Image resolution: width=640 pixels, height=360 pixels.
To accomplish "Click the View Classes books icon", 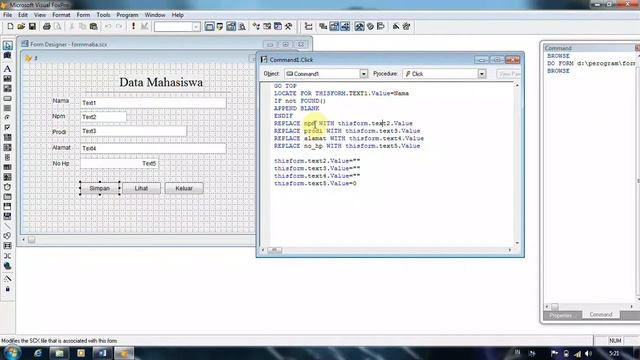I will coord(7,56).
